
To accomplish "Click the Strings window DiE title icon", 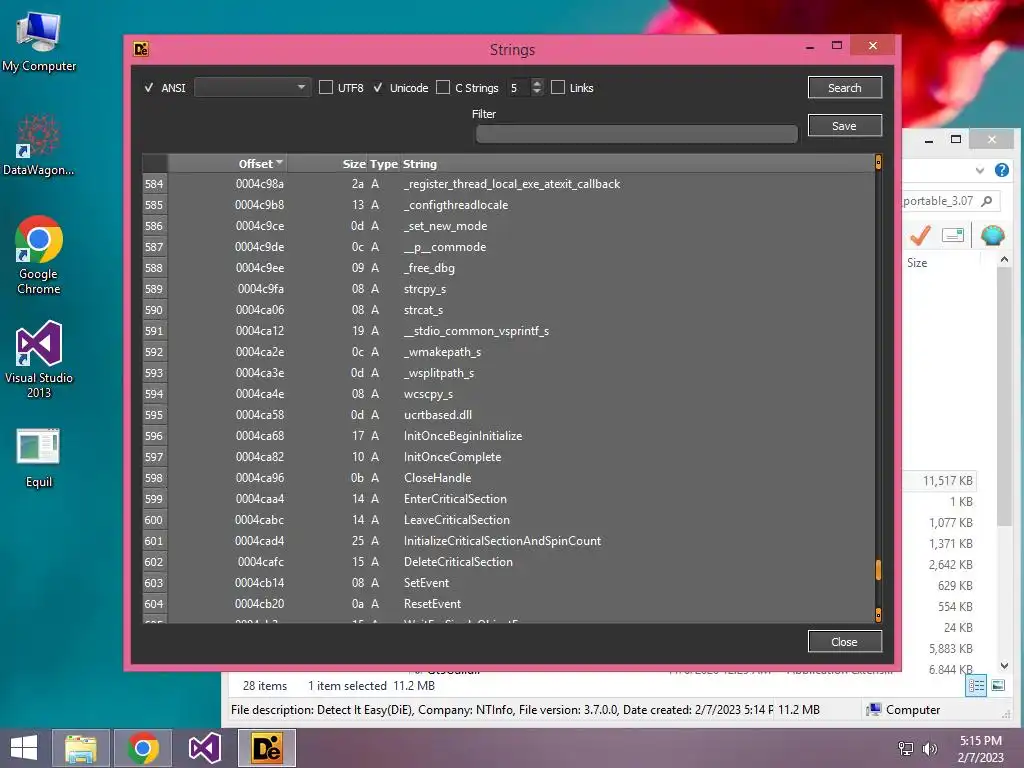I will (141, 49).
